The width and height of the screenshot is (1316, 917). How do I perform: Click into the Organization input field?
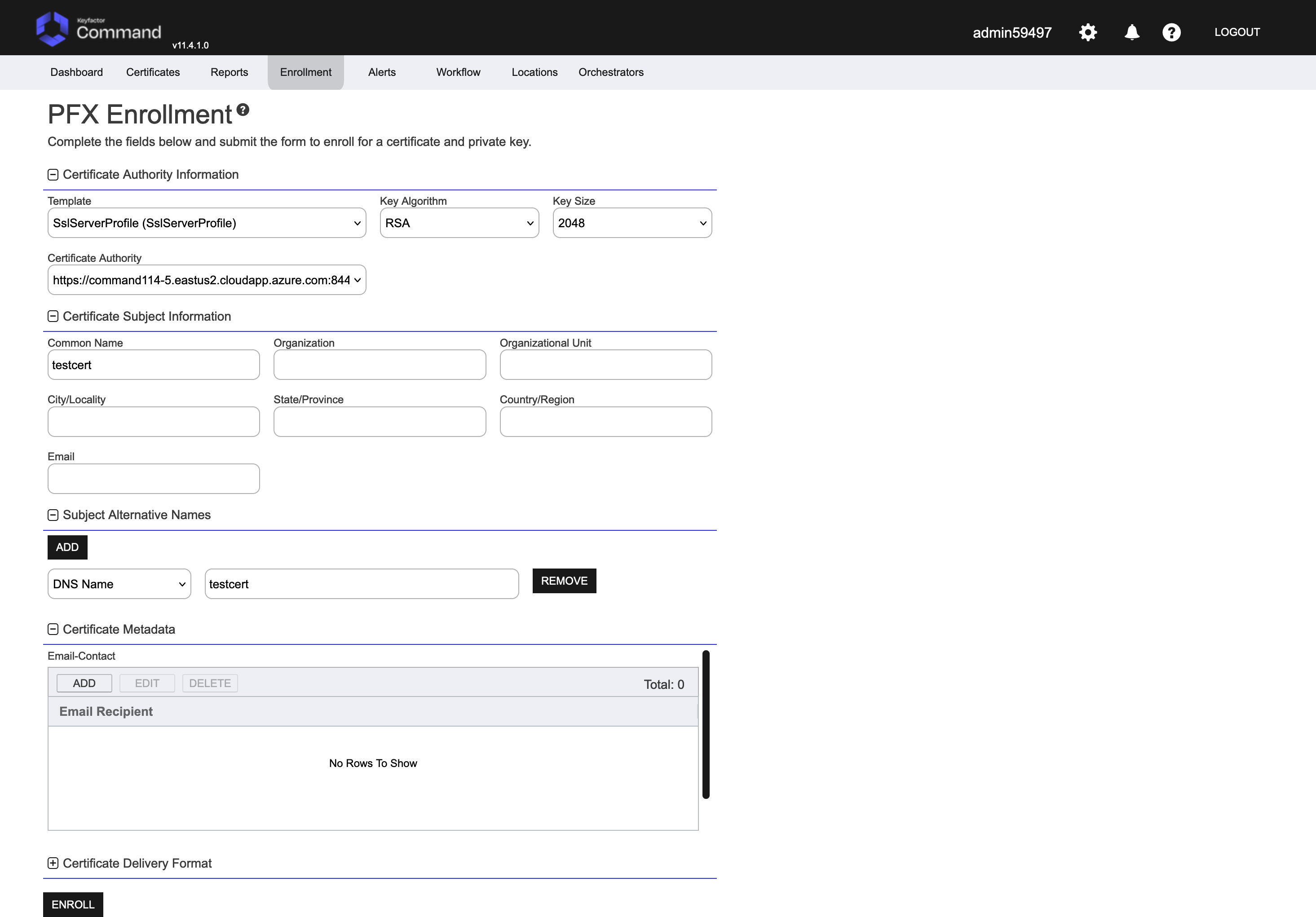[380, 365]
